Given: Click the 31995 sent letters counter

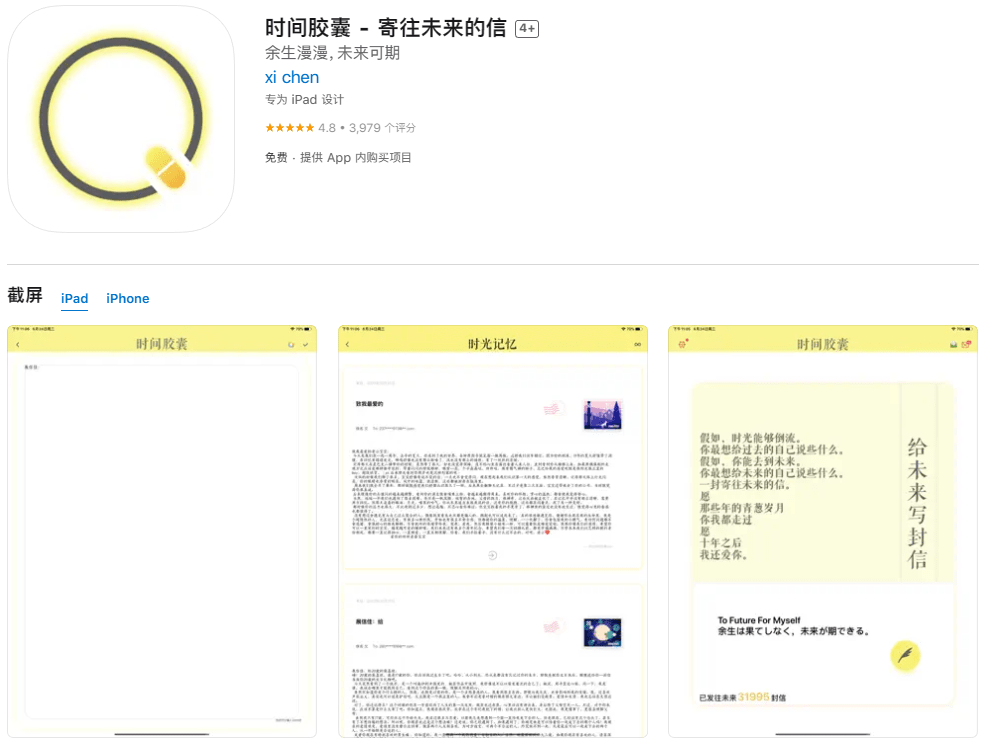Looking at the screenshot, I should pos(753,697).
